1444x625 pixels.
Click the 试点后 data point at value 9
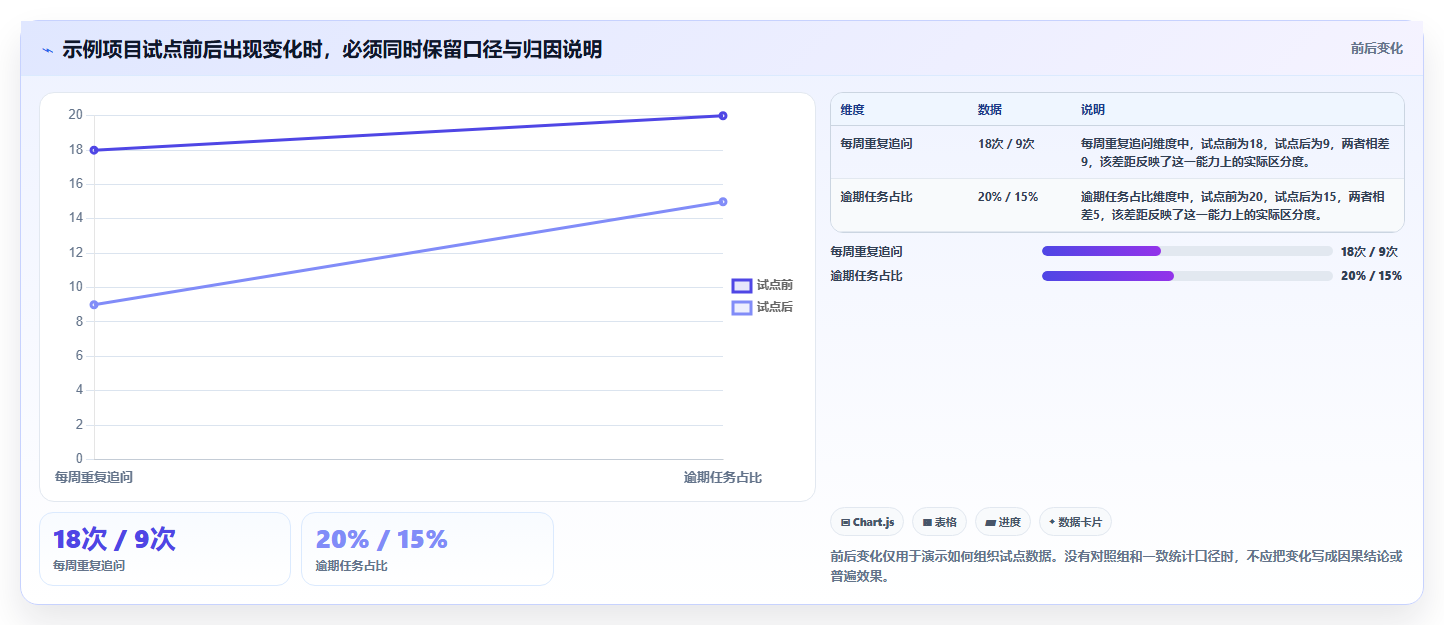(x=94, y=305)
